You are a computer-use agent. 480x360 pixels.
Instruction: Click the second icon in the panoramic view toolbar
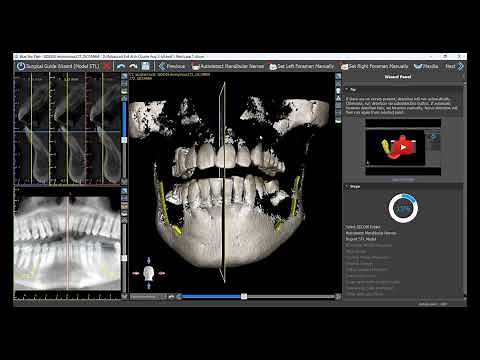(x=124, y=198)
